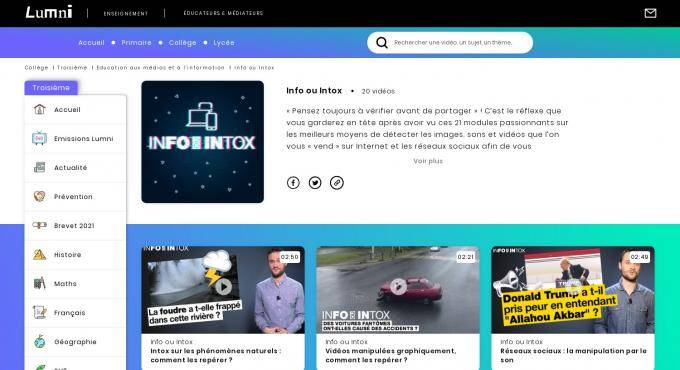The height and width of the screenshot is (370, 680).
Task: Click the search magnifier icon
Action: click(382, 43)
